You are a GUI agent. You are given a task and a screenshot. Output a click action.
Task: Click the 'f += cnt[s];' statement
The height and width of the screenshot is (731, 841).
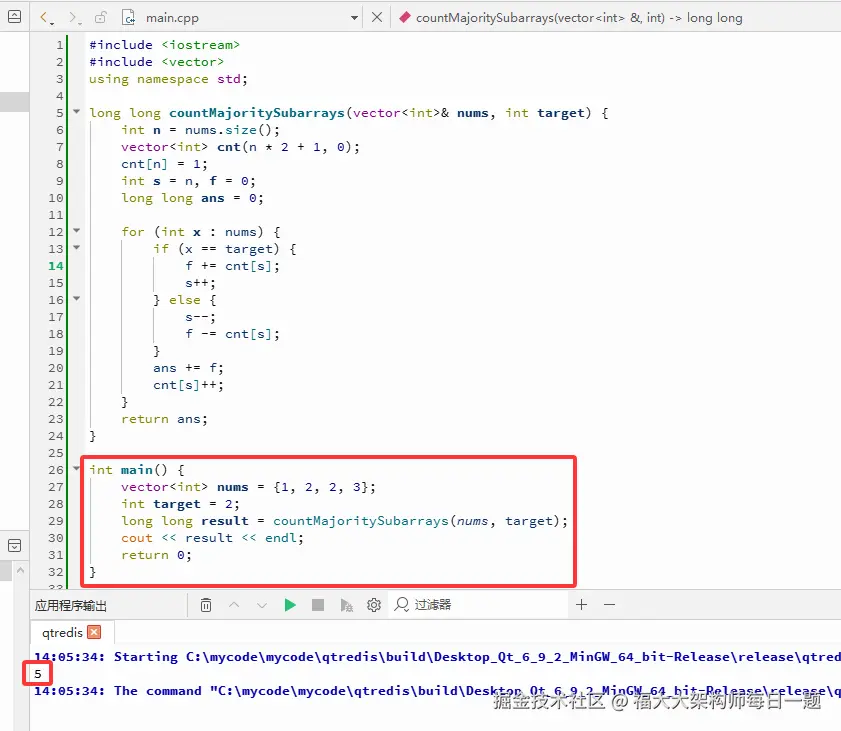pyautogui.click(x=232, y=266)
